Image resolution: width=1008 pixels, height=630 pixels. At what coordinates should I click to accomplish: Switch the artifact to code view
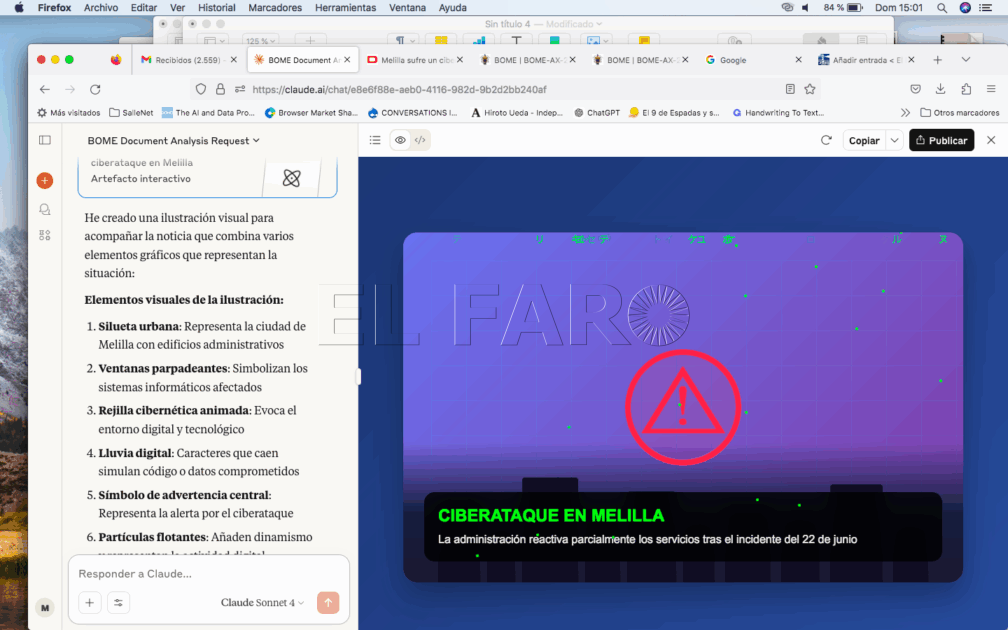coord(420,141)
